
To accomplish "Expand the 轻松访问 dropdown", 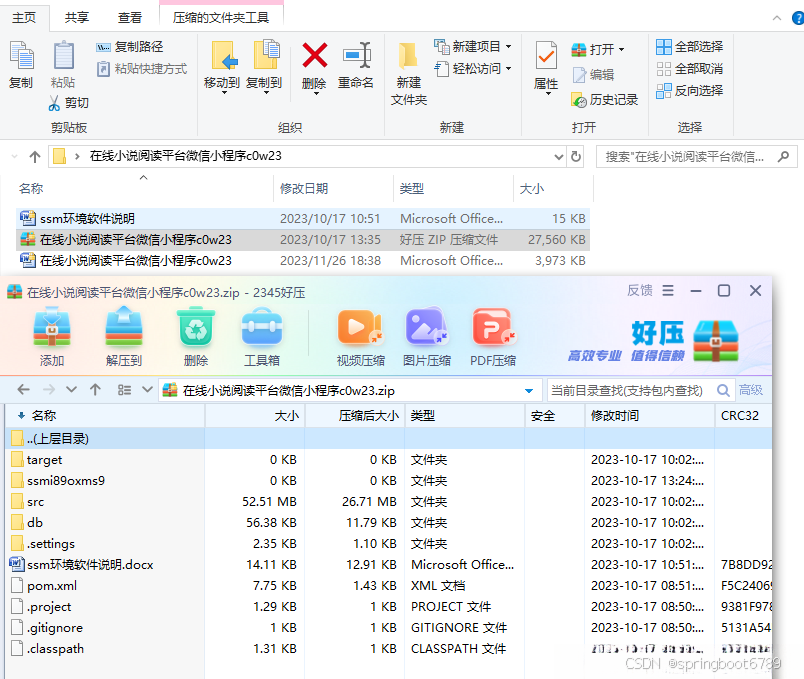I will point(509,69).
